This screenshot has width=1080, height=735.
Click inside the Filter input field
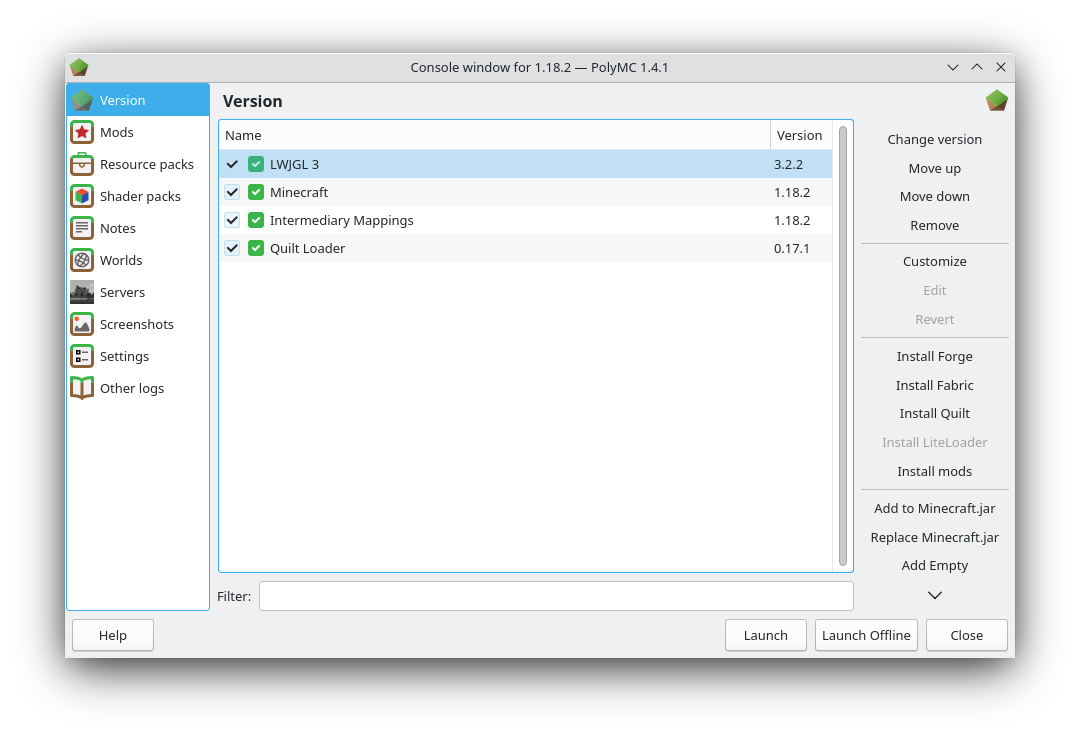(556, 595)
